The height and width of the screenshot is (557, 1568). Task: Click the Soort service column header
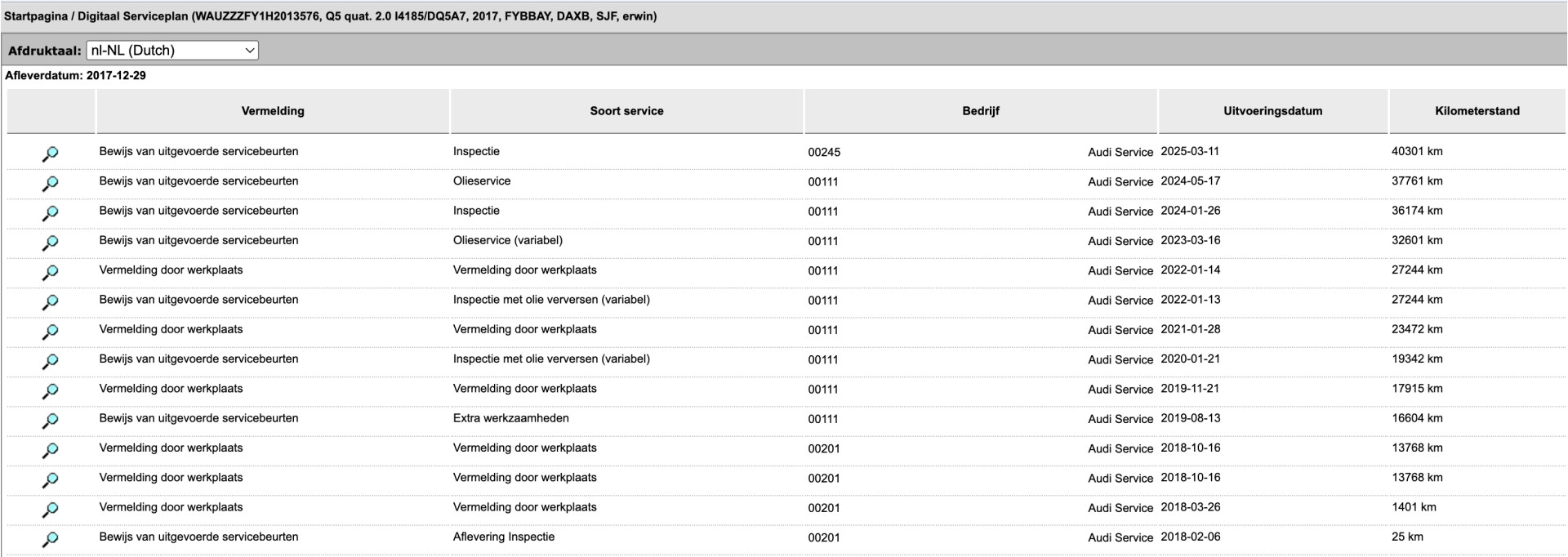click(626, 111)
